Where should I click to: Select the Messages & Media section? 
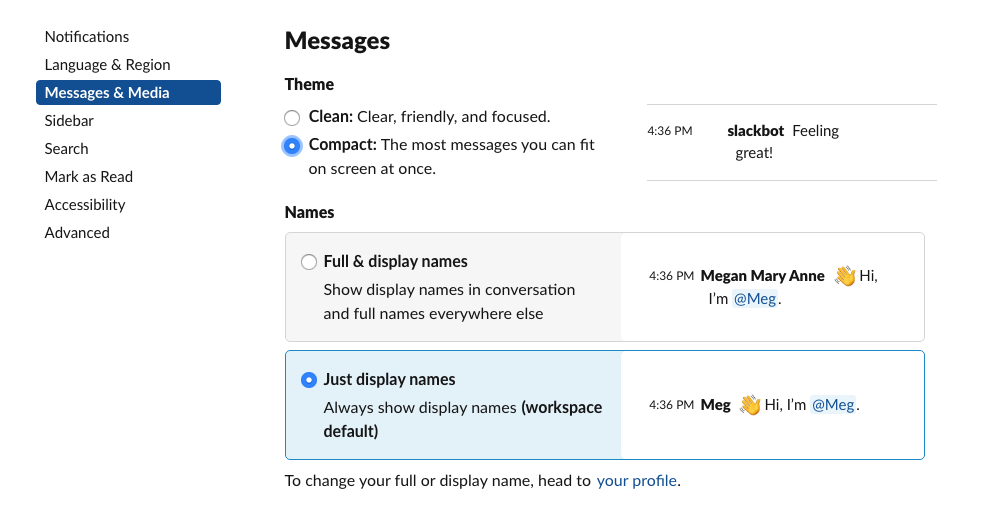click(128, 93)
